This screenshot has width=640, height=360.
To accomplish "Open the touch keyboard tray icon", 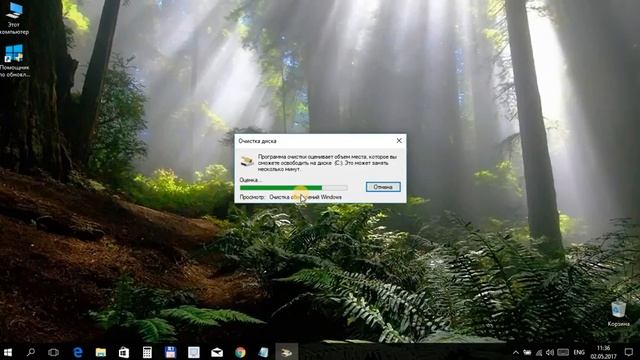I will pos(563,352).
